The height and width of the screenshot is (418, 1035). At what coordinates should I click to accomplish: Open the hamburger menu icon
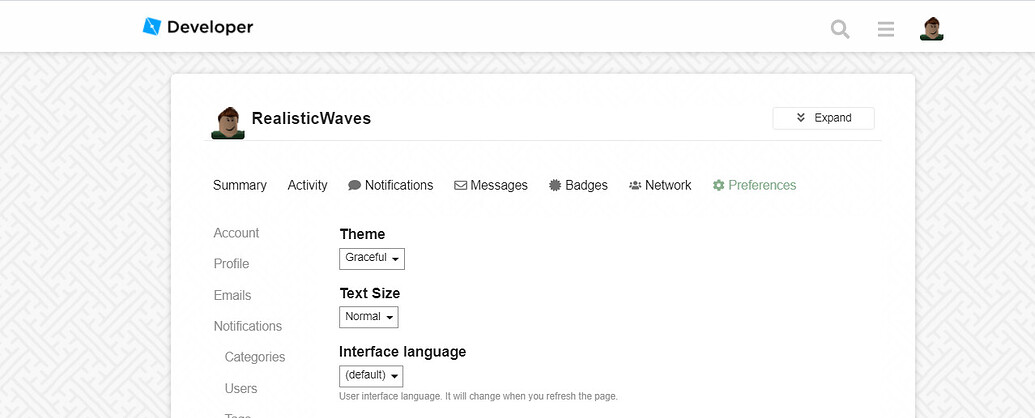pos(886,28)
